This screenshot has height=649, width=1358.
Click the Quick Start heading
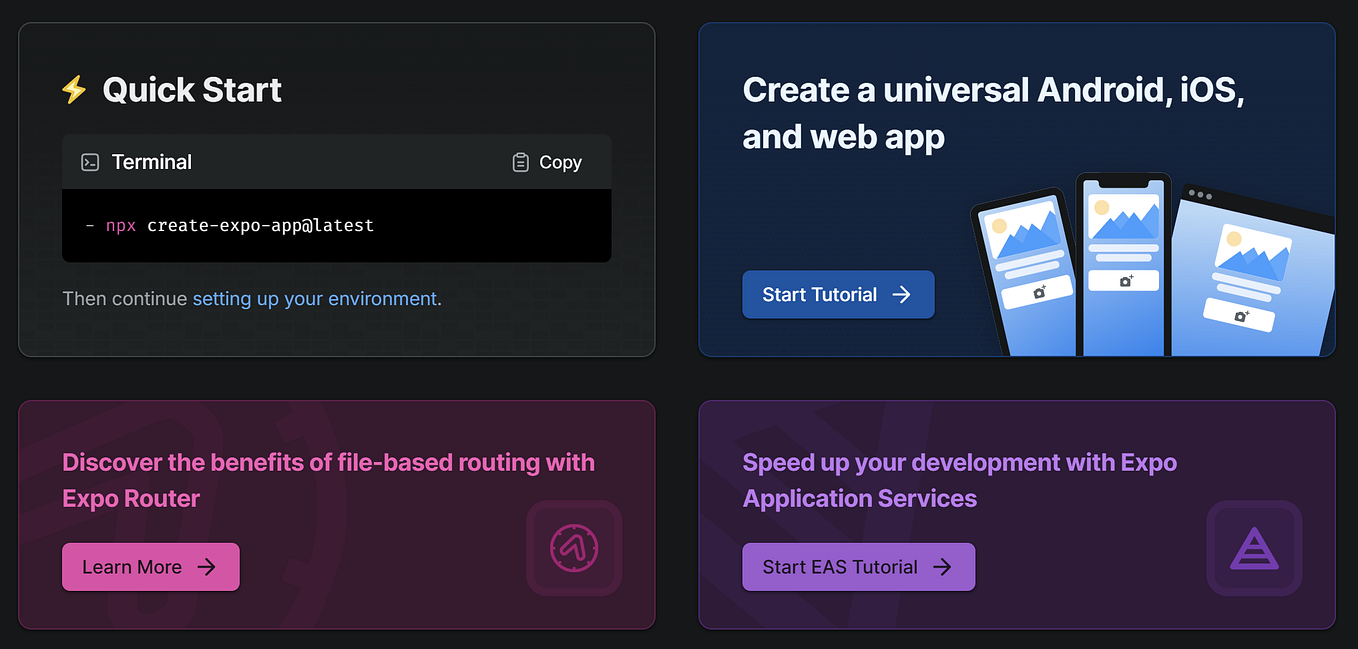tap(190, 90)
